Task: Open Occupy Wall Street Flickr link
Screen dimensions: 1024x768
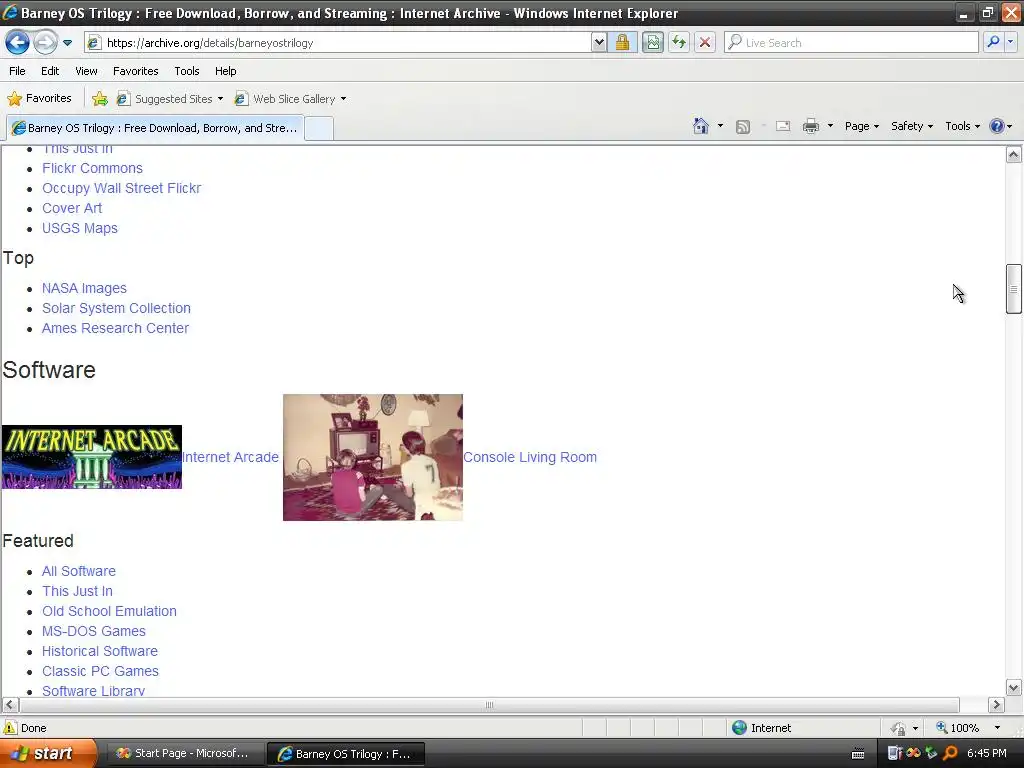Action: pyautogui.click(x=121, y=188)
